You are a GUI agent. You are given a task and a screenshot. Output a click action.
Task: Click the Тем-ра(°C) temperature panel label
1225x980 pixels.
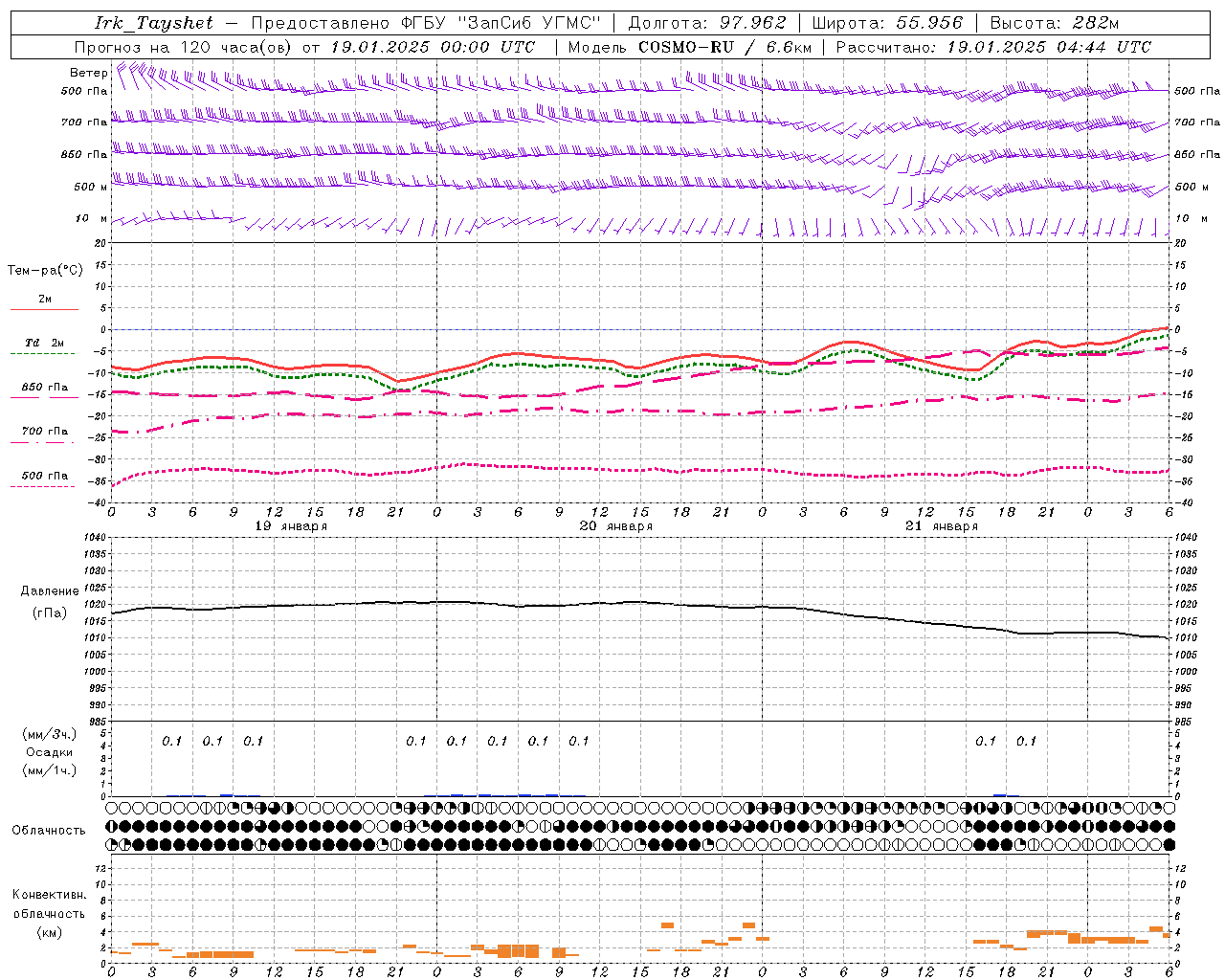pyautogui.click(x=45, y=271)
